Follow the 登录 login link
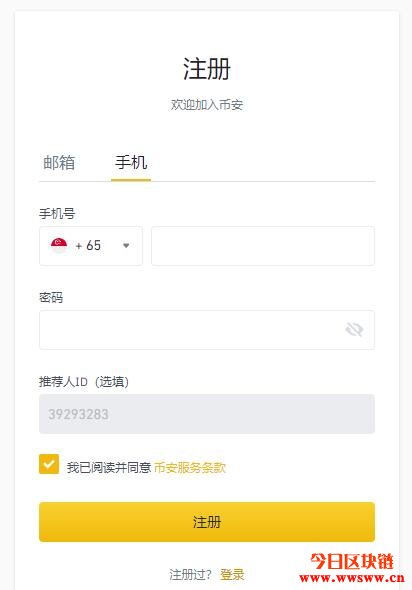The image size is (412, 590). [x=232, y=575]
